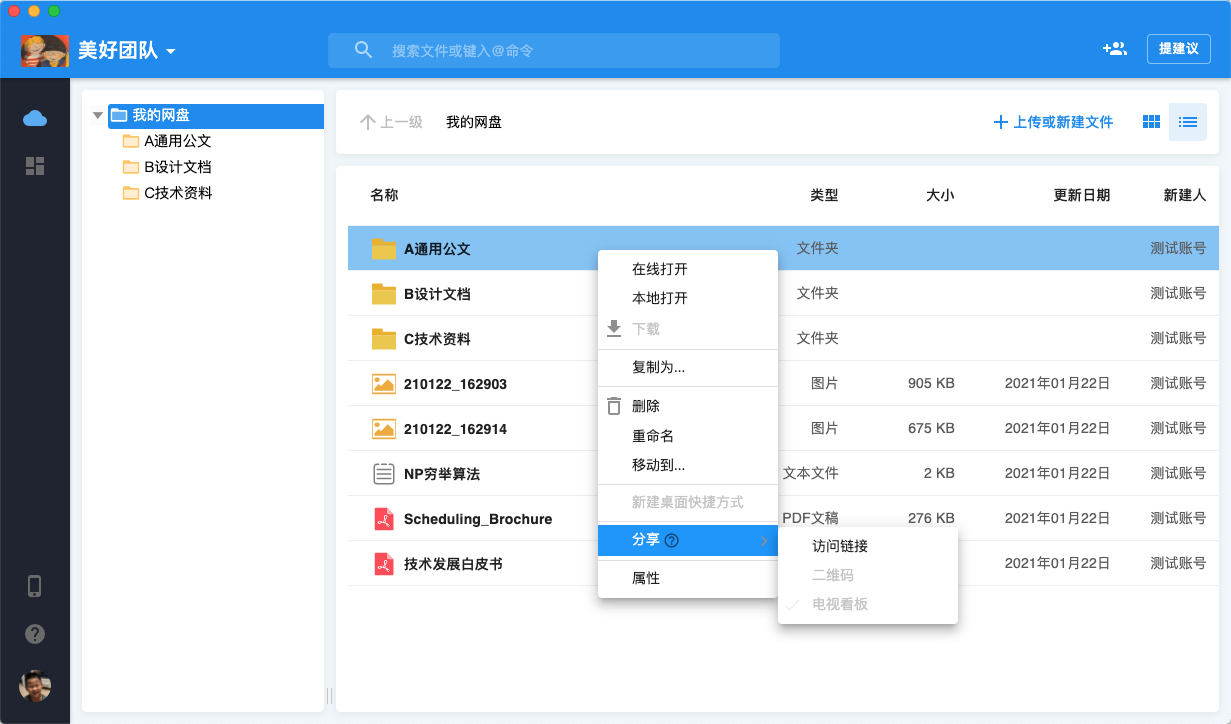Open the mobile device icon in sidebar

click(x=35, y=586)
